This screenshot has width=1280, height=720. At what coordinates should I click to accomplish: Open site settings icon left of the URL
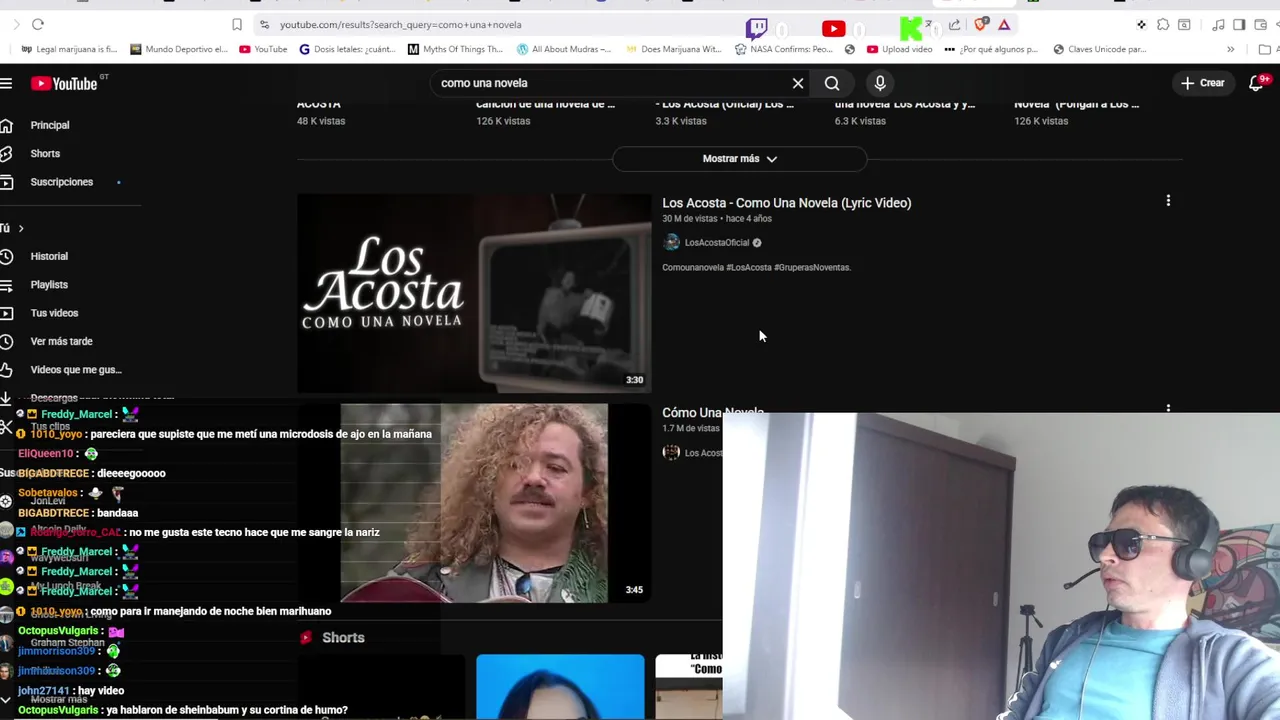[x=264, y=24]
